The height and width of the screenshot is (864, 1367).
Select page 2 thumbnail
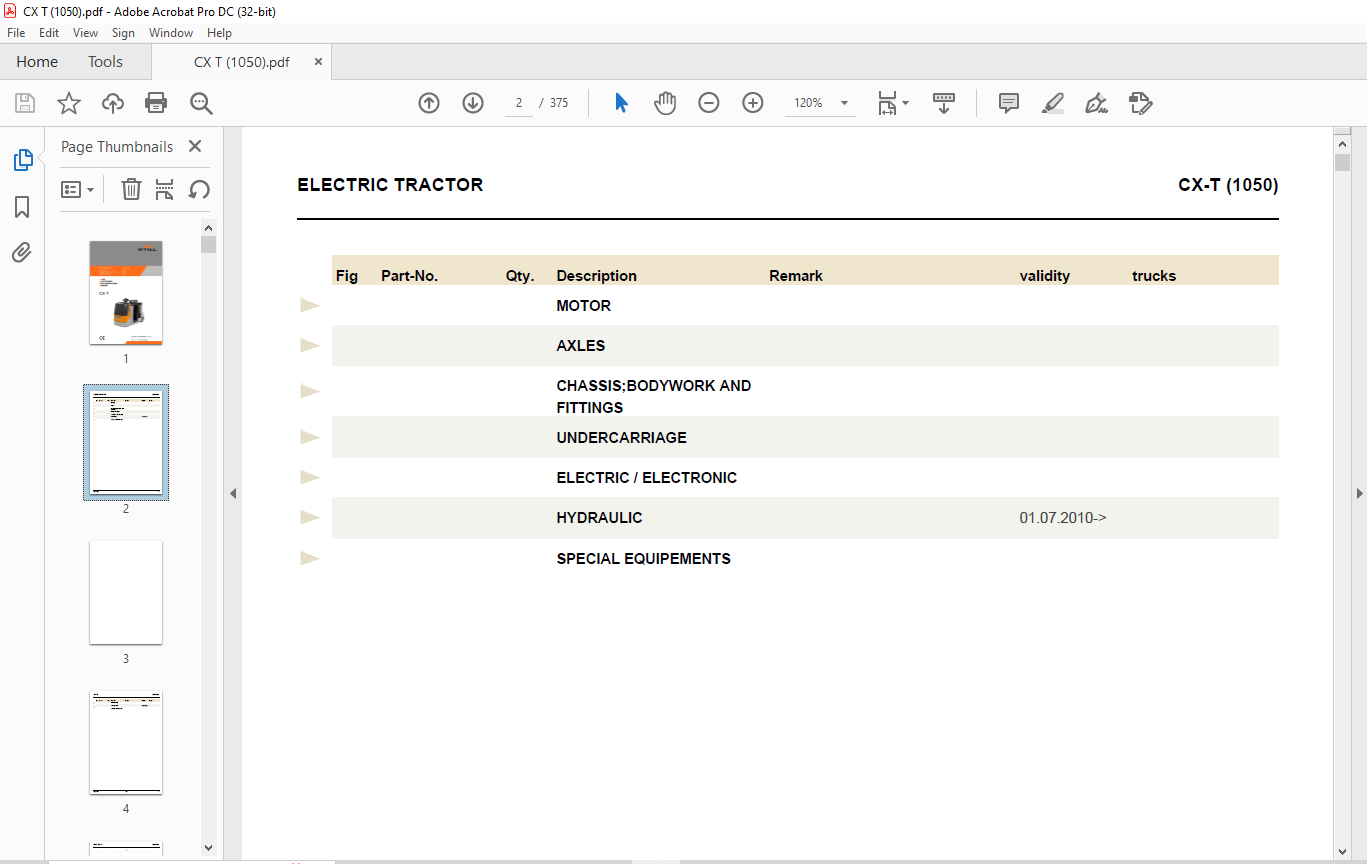click(126, 442)
